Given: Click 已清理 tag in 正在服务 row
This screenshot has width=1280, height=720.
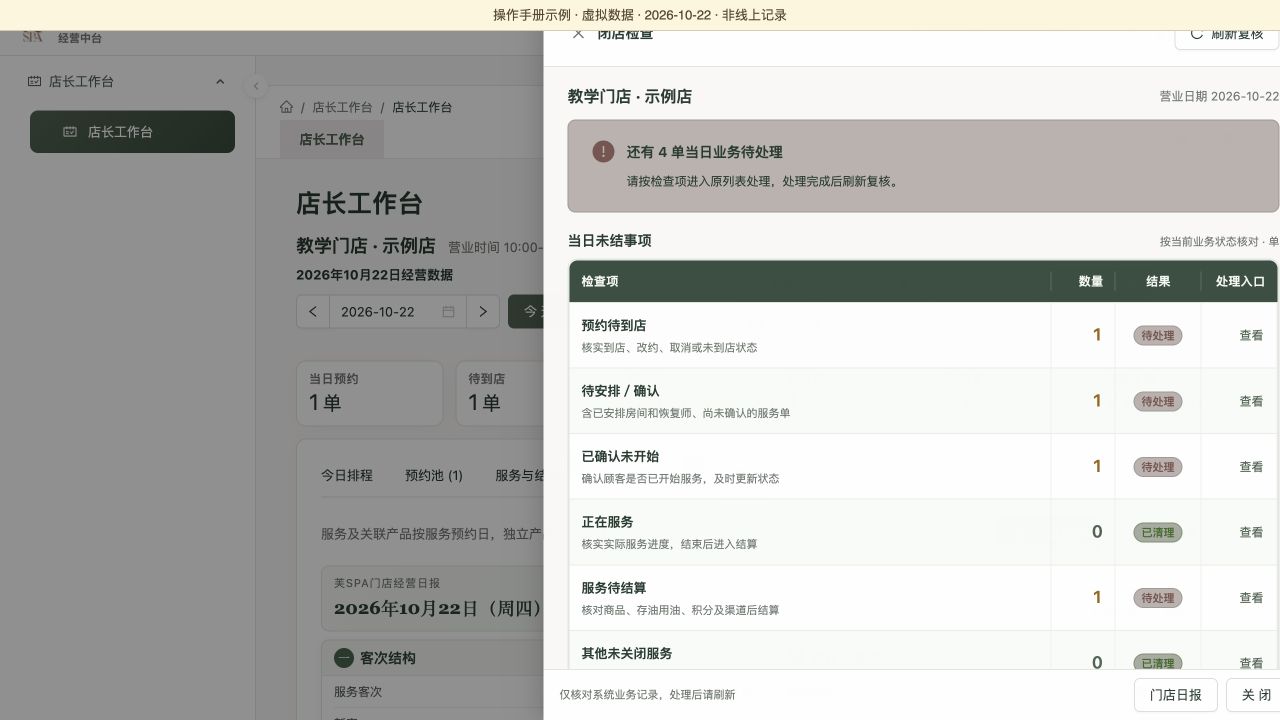Looking at the screenshot, I should [x=1158, y=533].
